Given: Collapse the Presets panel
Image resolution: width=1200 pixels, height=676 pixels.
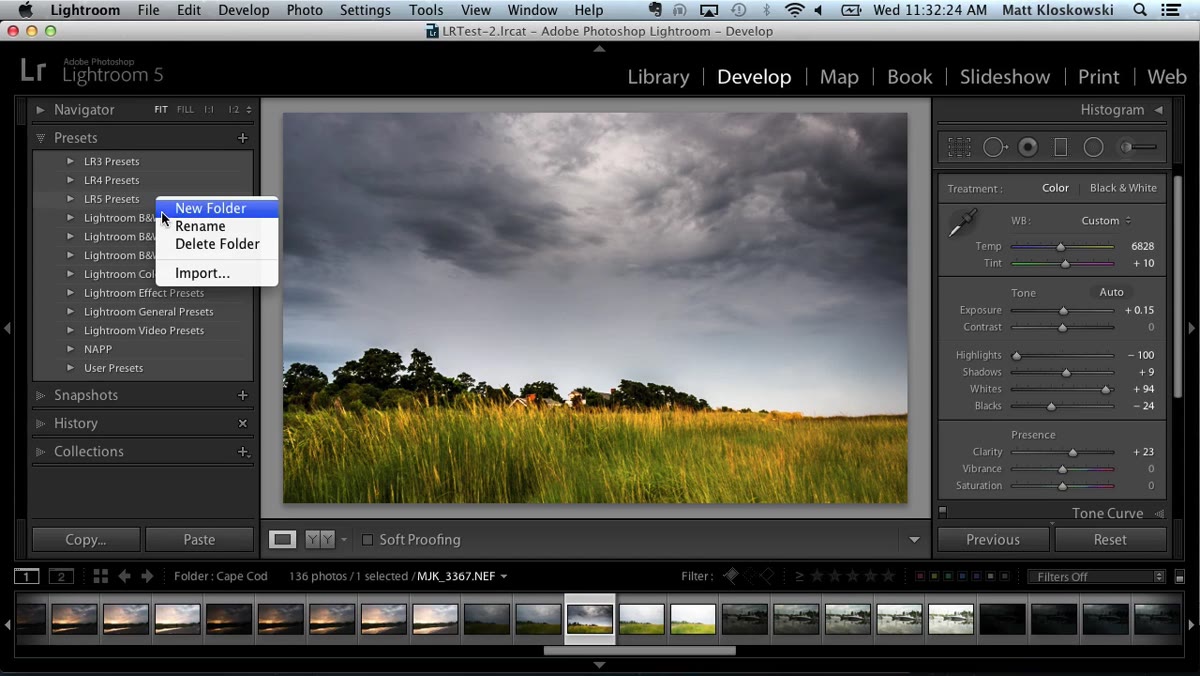Looking at the screenshot, I should (40, 138).
